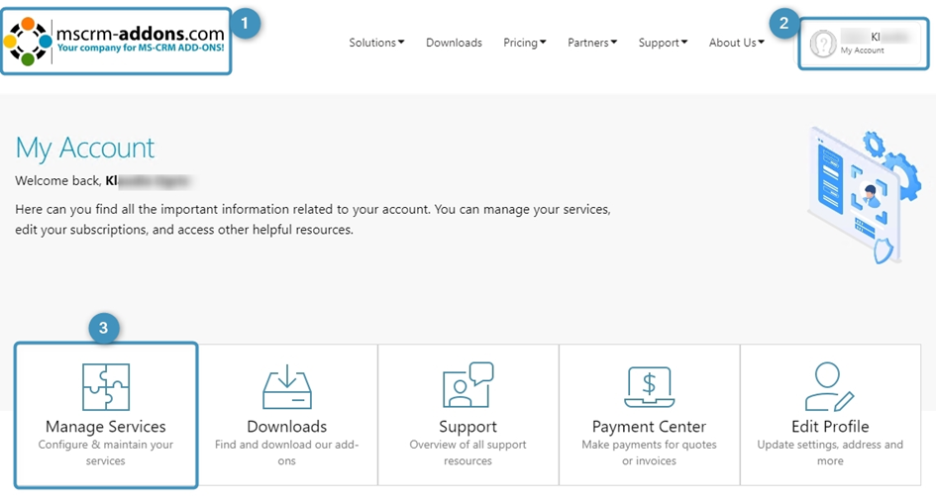Image resolution: width=936 pixels, height=504 pixels.
Task: Expand the Partners dropdown menu
Action: click(x=592, y=42)
